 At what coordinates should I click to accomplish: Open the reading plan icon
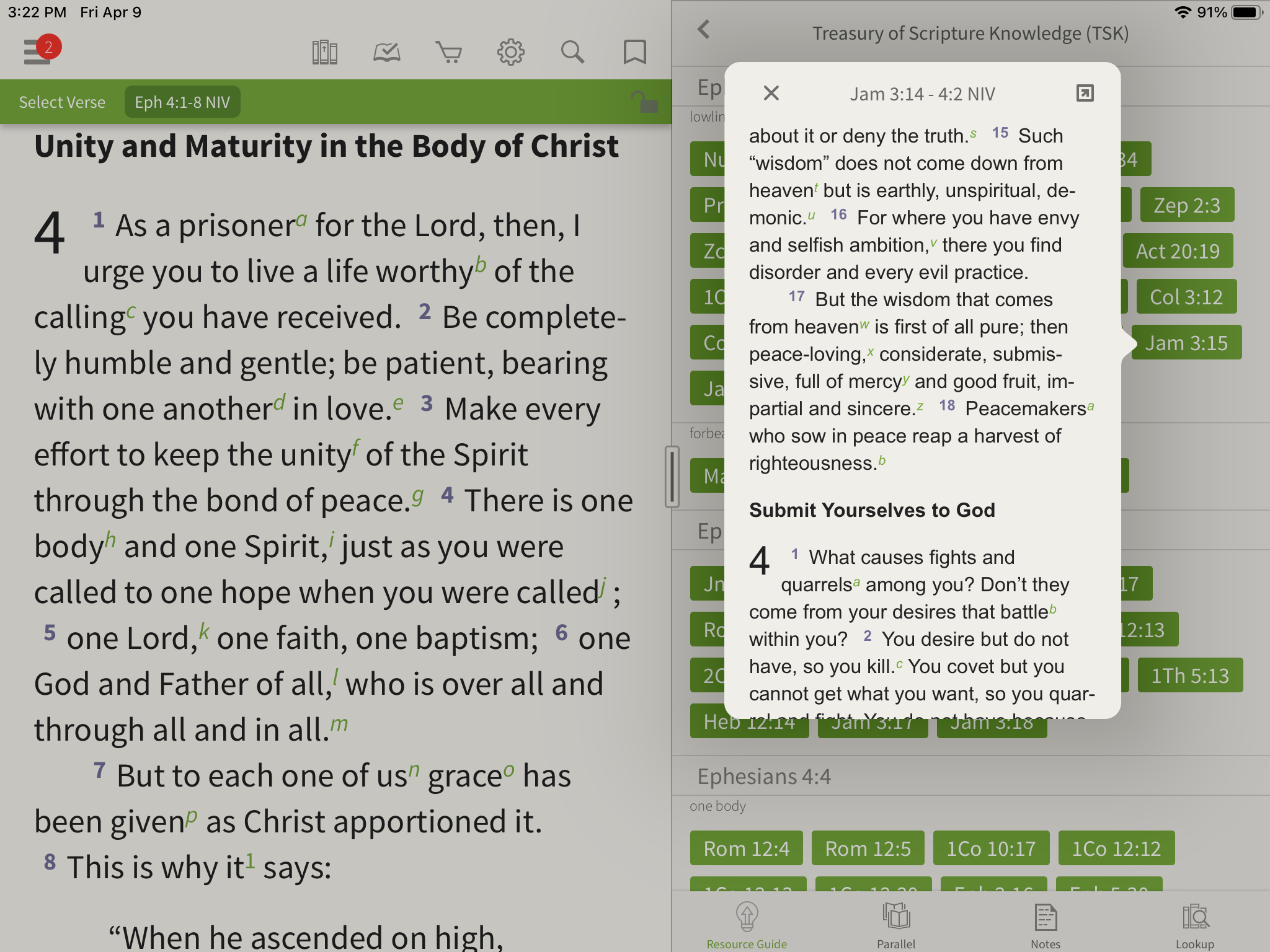pos(386,52)
